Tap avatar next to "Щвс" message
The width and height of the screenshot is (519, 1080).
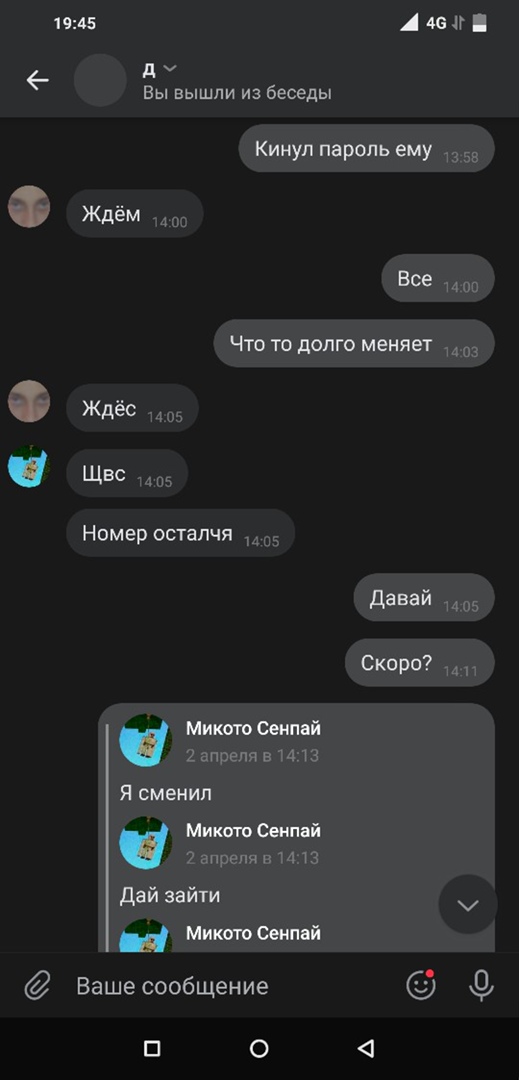coord(29,466)
